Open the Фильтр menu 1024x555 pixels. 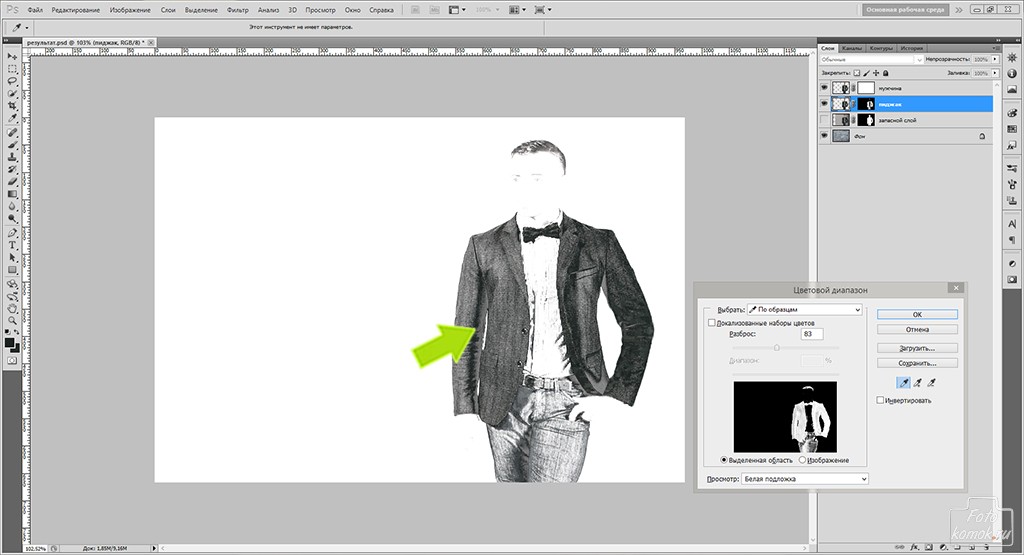(x=238, y=9)
